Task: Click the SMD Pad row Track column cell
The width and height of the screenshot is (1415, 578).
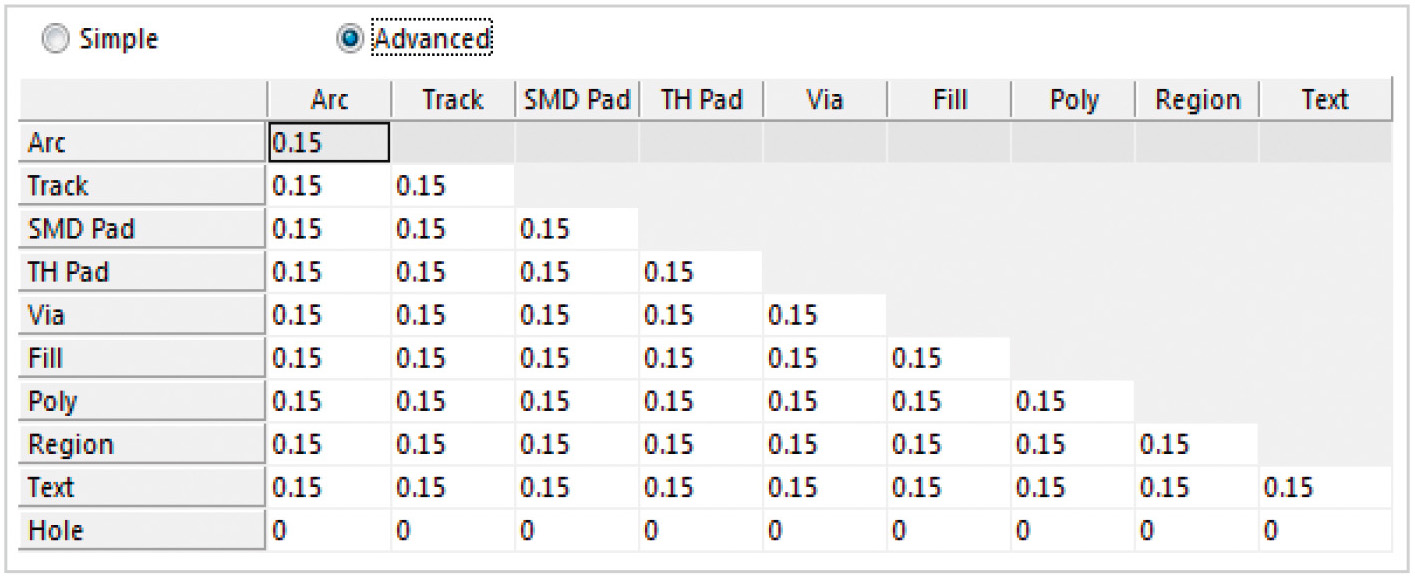Action: [x=452, y=230]
